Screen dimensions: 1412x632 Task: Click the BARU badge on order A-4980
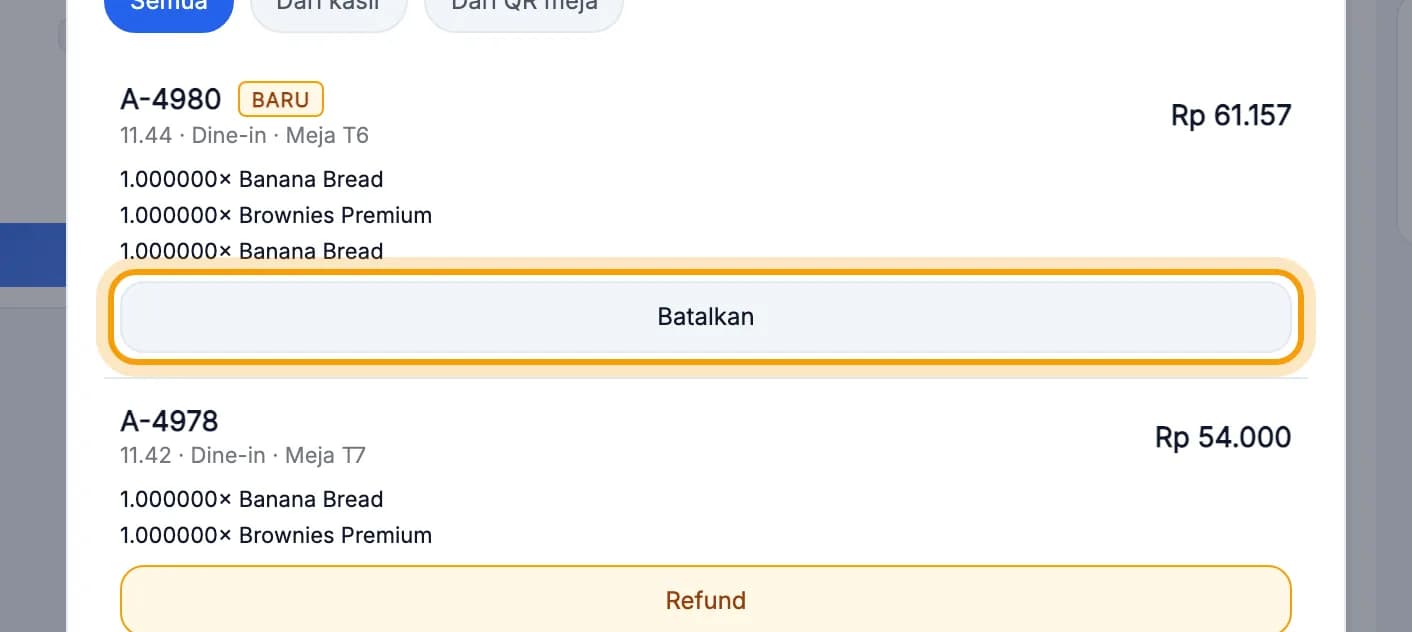(x=281, y=100)
